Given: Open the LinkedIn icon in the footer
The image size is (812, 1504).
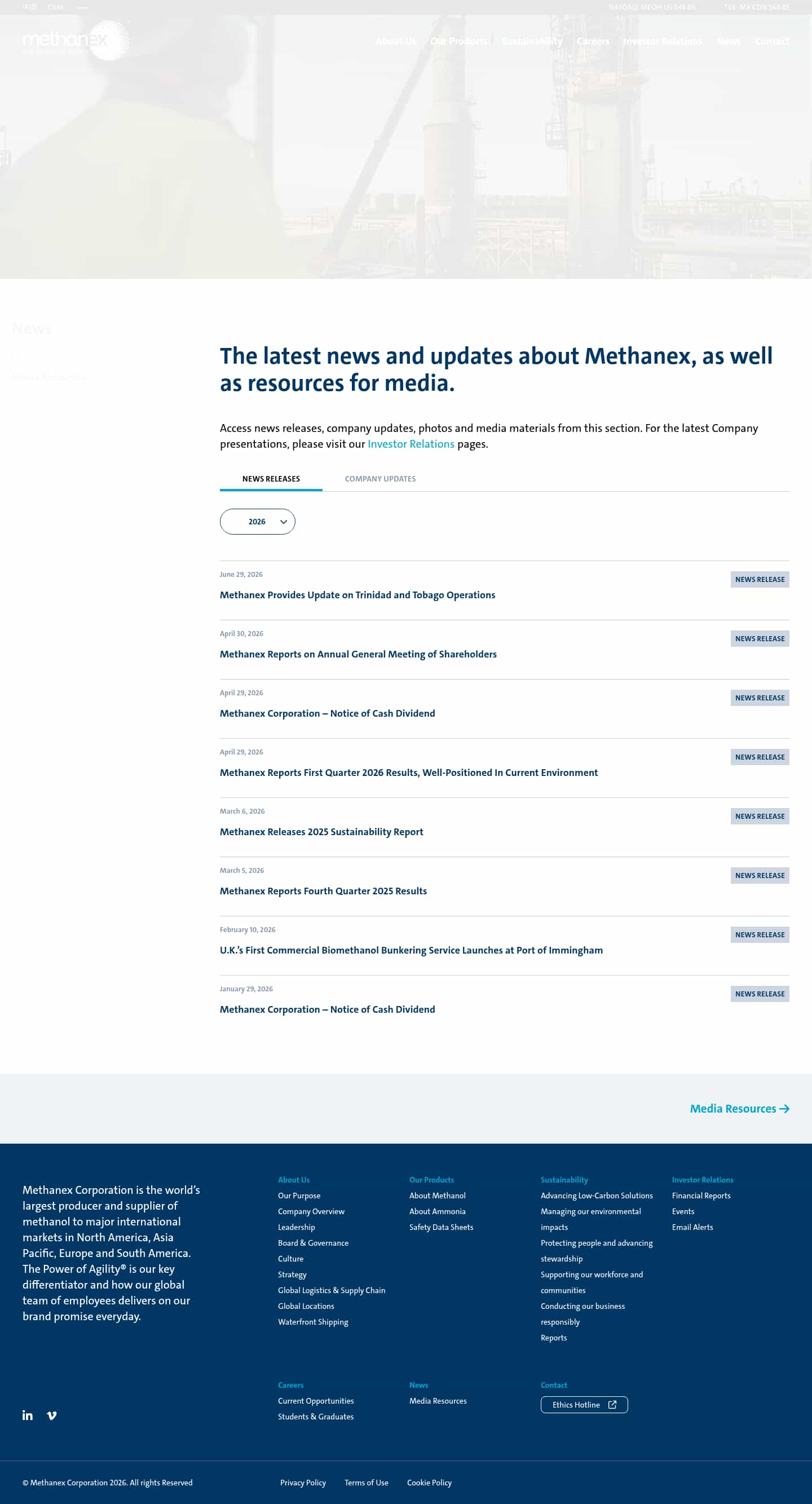Looking at the screenshot, I should point(28,1415).
